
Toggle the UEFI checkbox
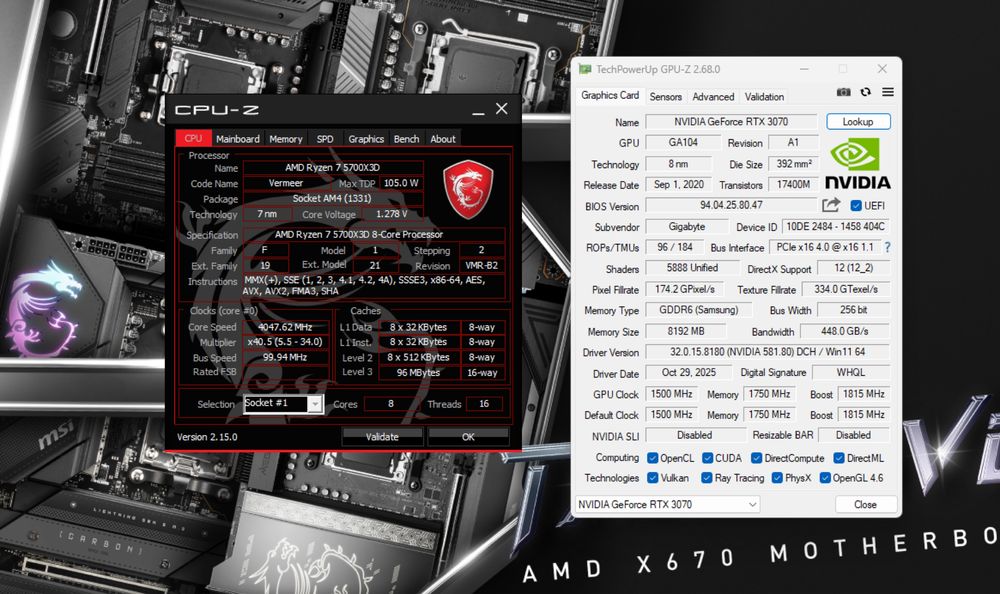(856, 205)
